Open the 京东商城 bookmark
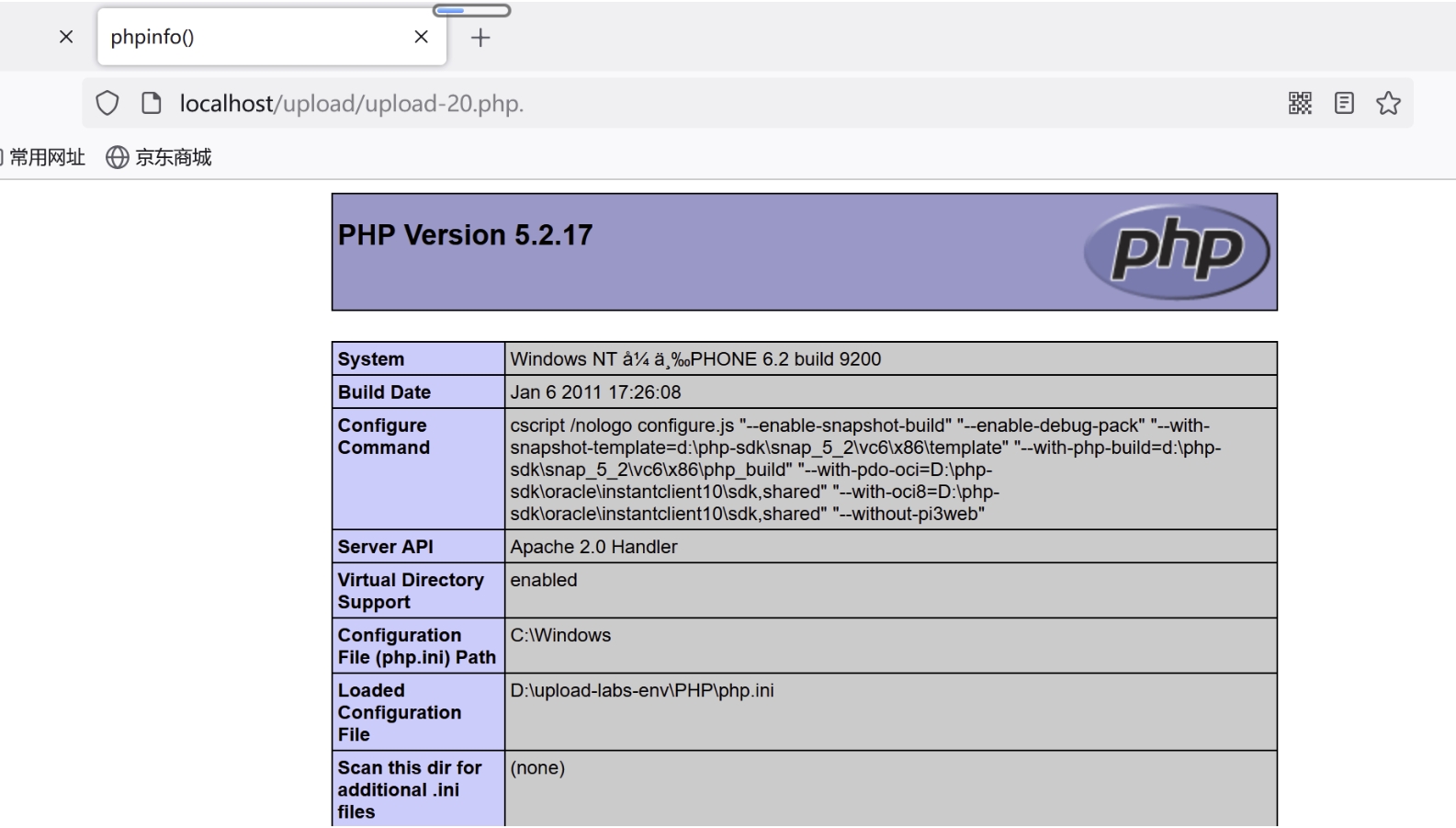 pos(159,157)
